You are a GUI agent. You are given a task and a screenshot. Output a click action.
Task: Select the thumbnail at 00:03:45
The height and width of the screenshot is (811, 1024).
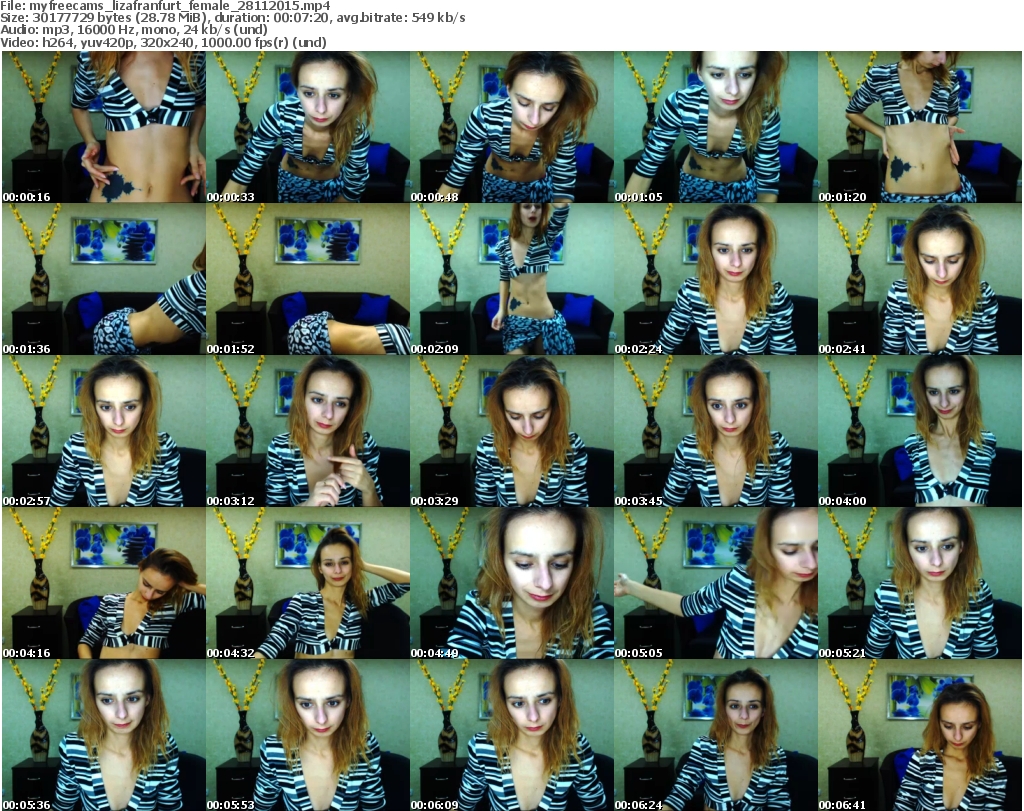(x=715, y=432)
